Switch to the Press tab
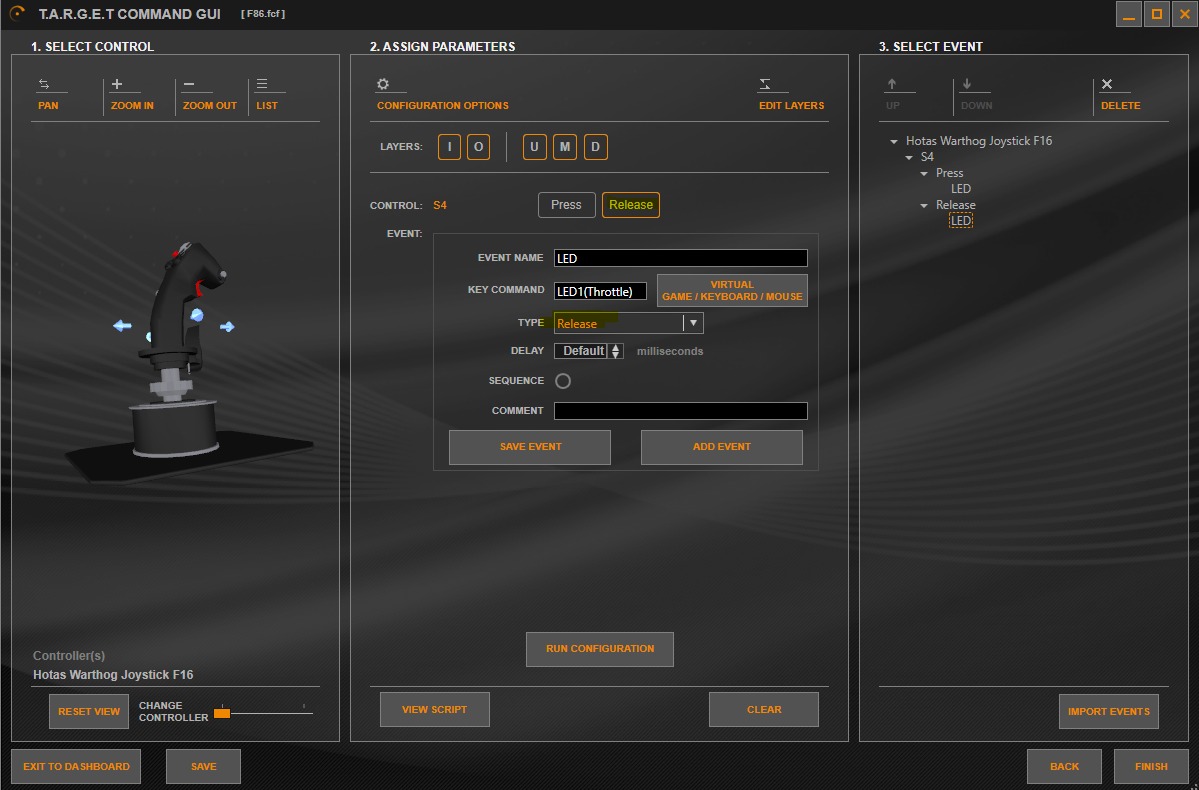The width and height of the screenshot is (1199, 790). pyautogui.click(x=566, y=205)
